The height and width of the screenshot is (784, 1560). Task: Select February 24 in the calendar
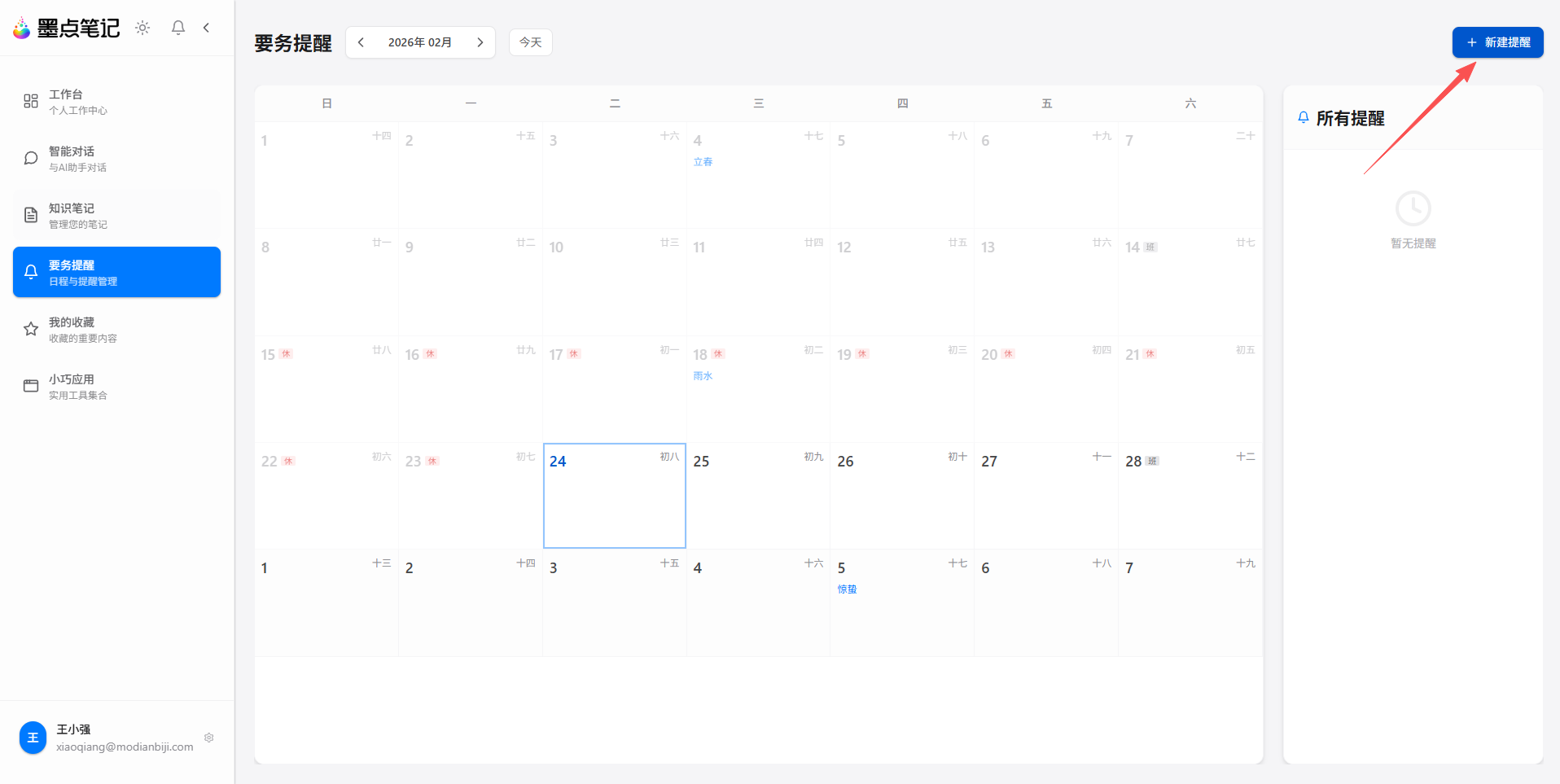(x=614, y=496)
